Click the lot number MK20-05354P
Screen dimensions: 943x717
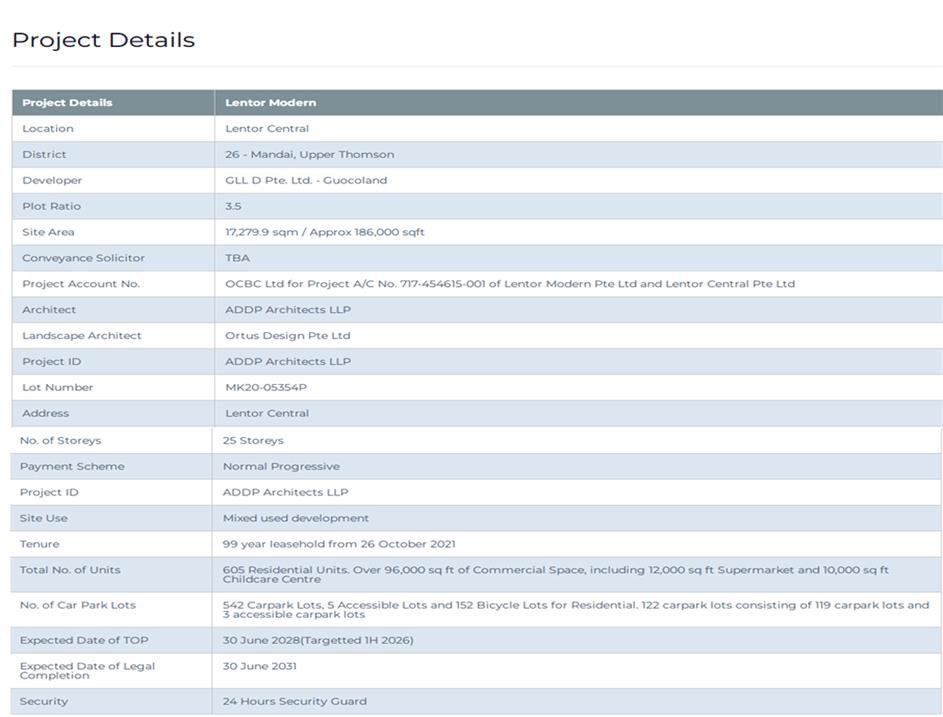[x=266, y=388]
